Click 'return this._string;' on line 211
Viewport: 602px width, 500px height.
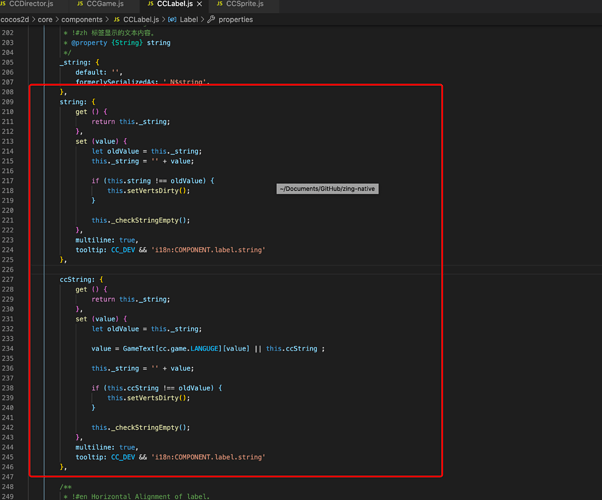[x=131, y=122]
